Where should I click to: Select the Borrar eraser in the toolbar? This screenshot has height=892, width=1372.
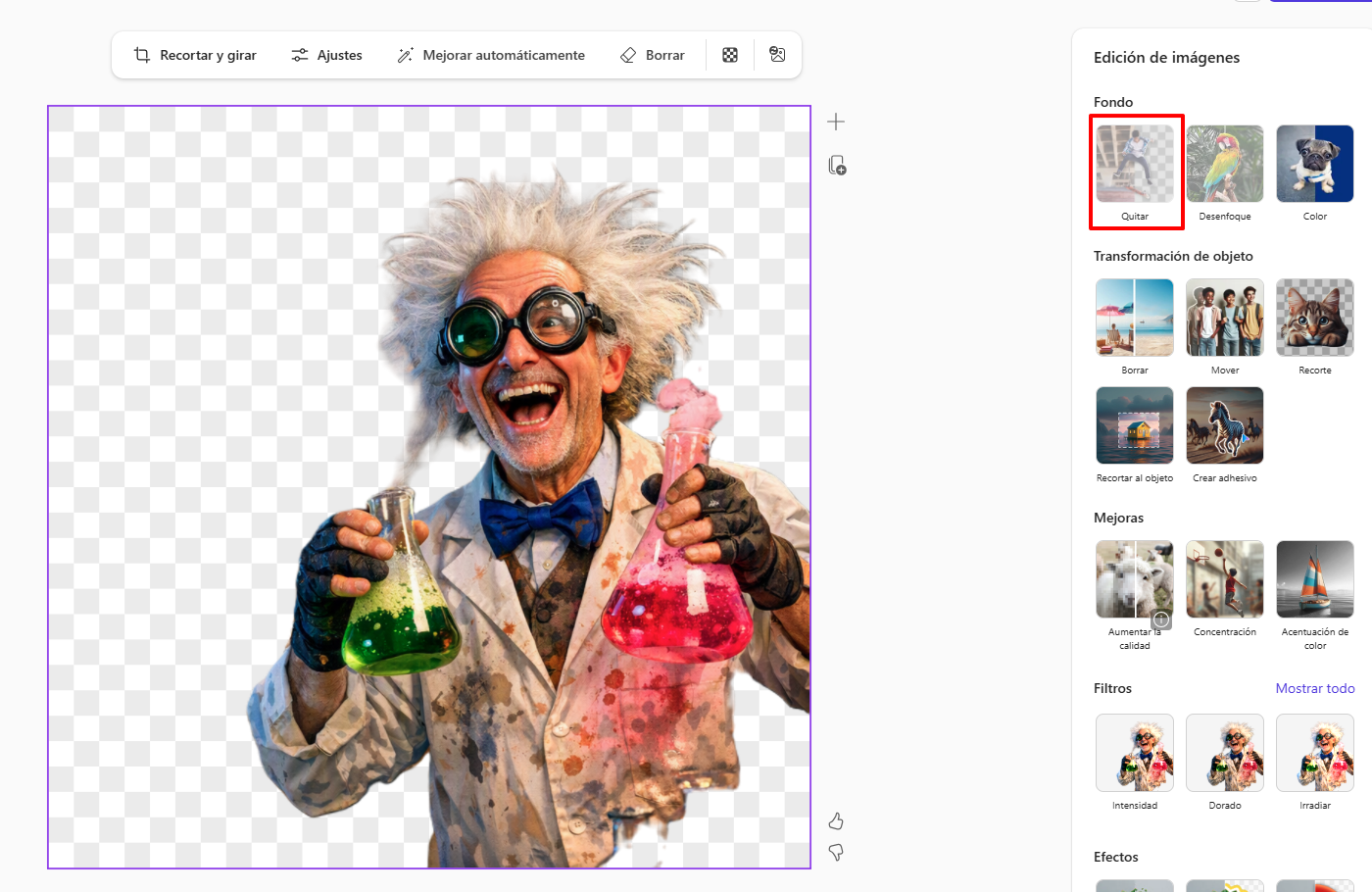point(653,55)
